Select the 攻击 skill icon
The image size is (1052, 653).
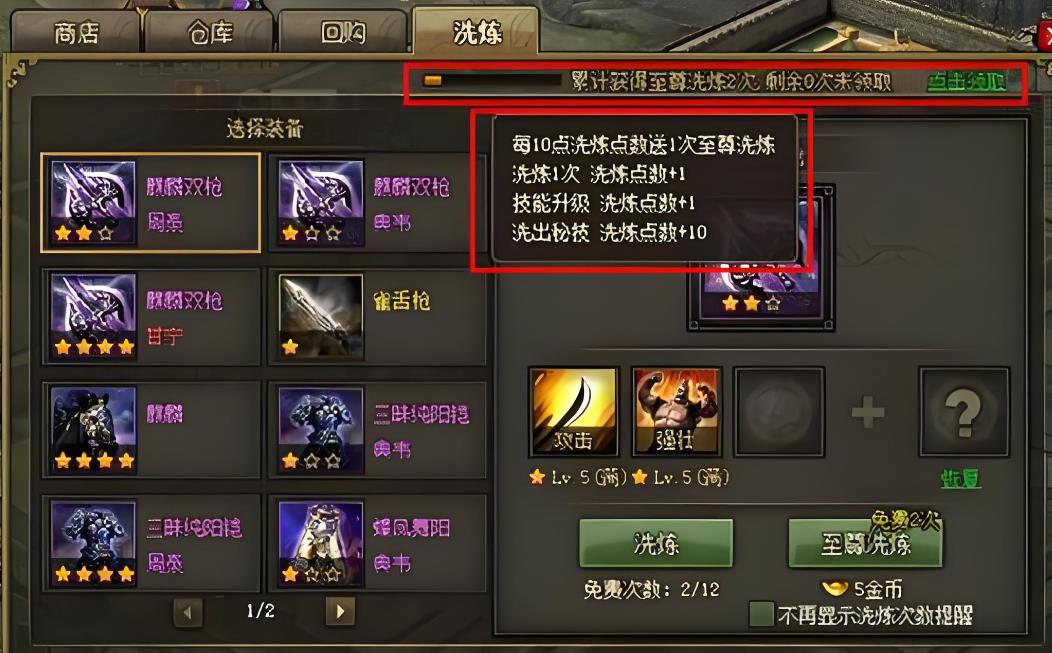[x=574, y=411]
